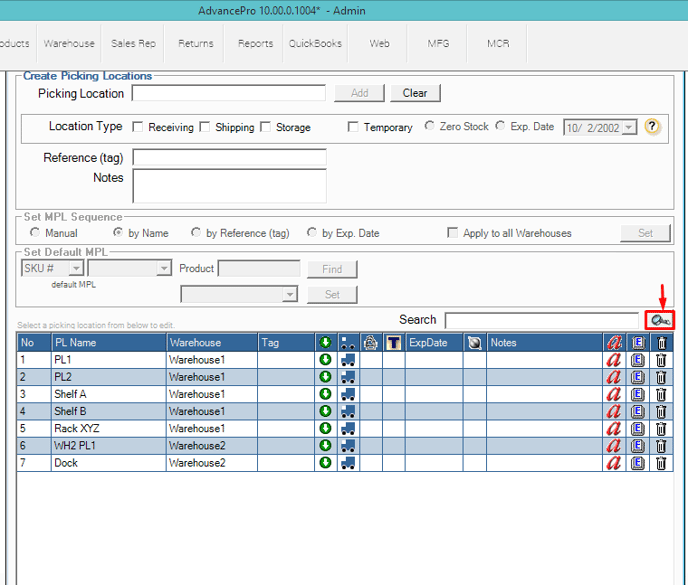688x585 pixels.
Task: Tick the Temporary checkbox
Action: click(353, 127)
